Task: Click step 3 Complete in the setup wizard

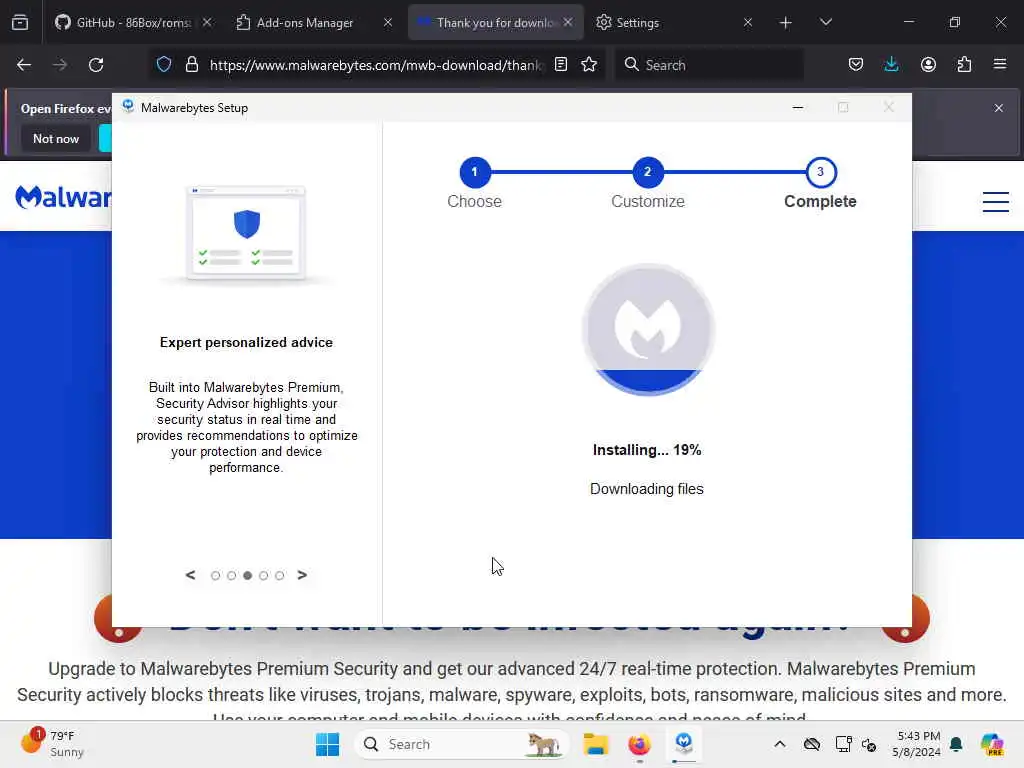Action: pos(820,172)
